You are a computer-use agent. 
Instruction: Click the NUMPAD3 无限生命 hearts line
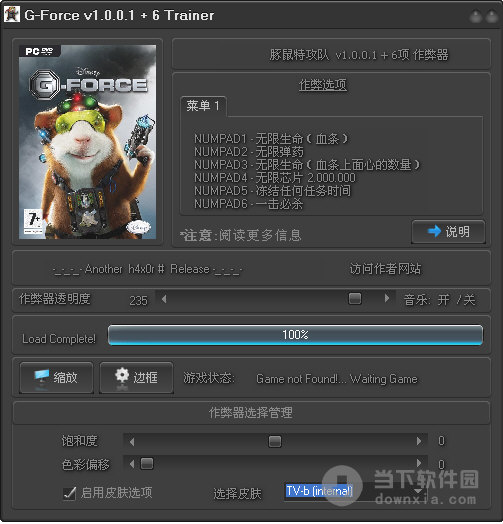[x=307, y=164]
